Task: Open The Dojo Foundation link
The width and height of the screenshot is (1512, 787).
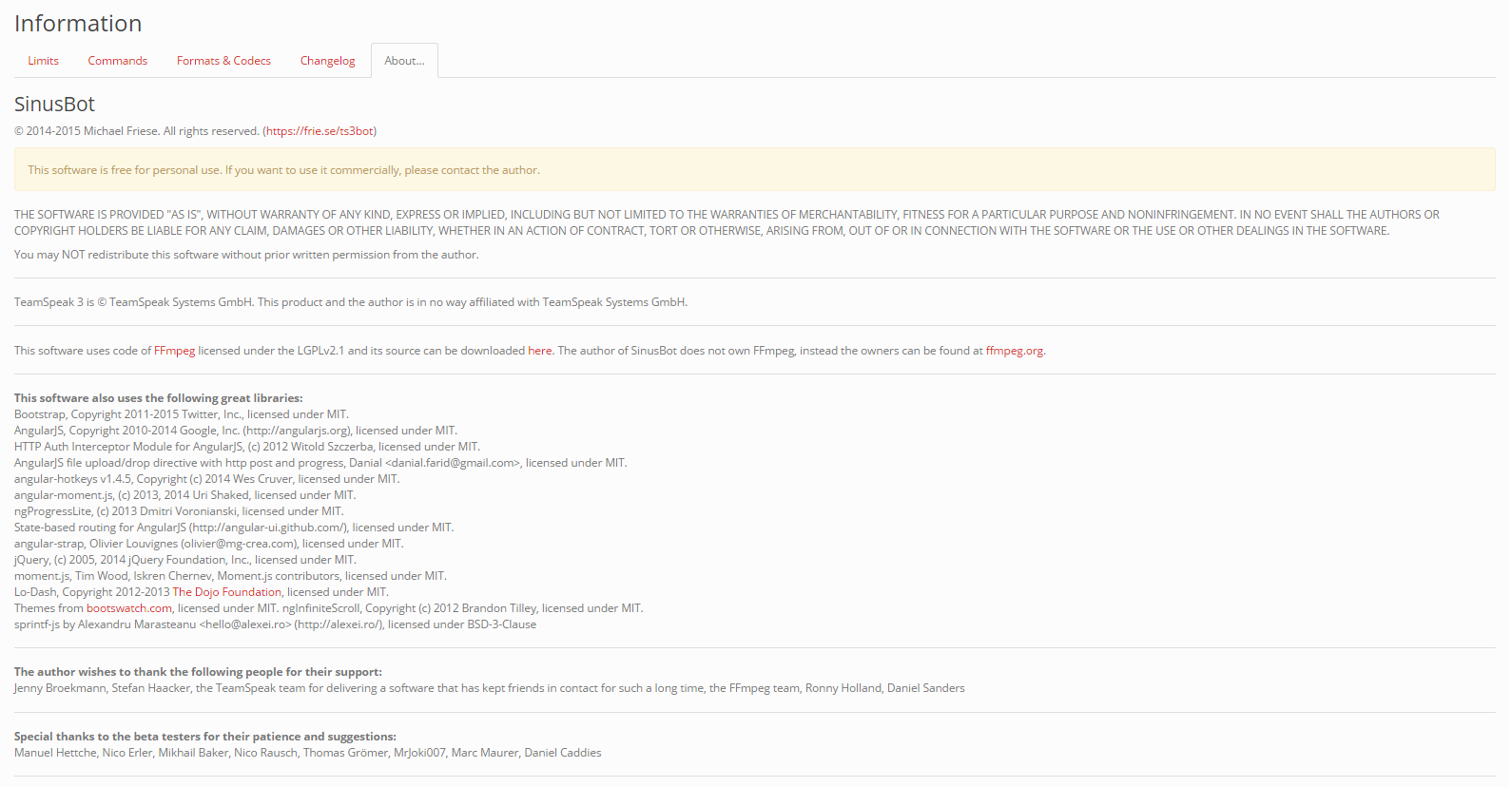Action: click(226, 592)
